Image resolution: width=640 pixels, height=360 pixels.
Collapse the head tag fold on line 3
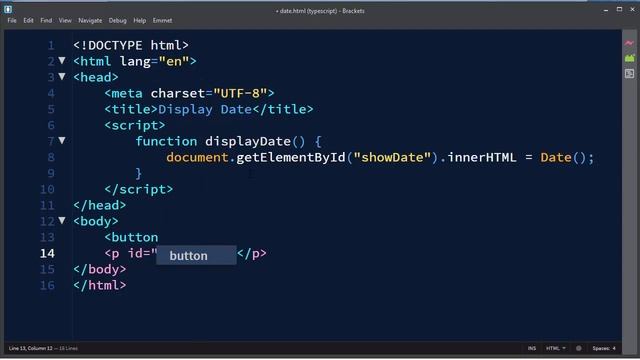(x=62, y=76)
